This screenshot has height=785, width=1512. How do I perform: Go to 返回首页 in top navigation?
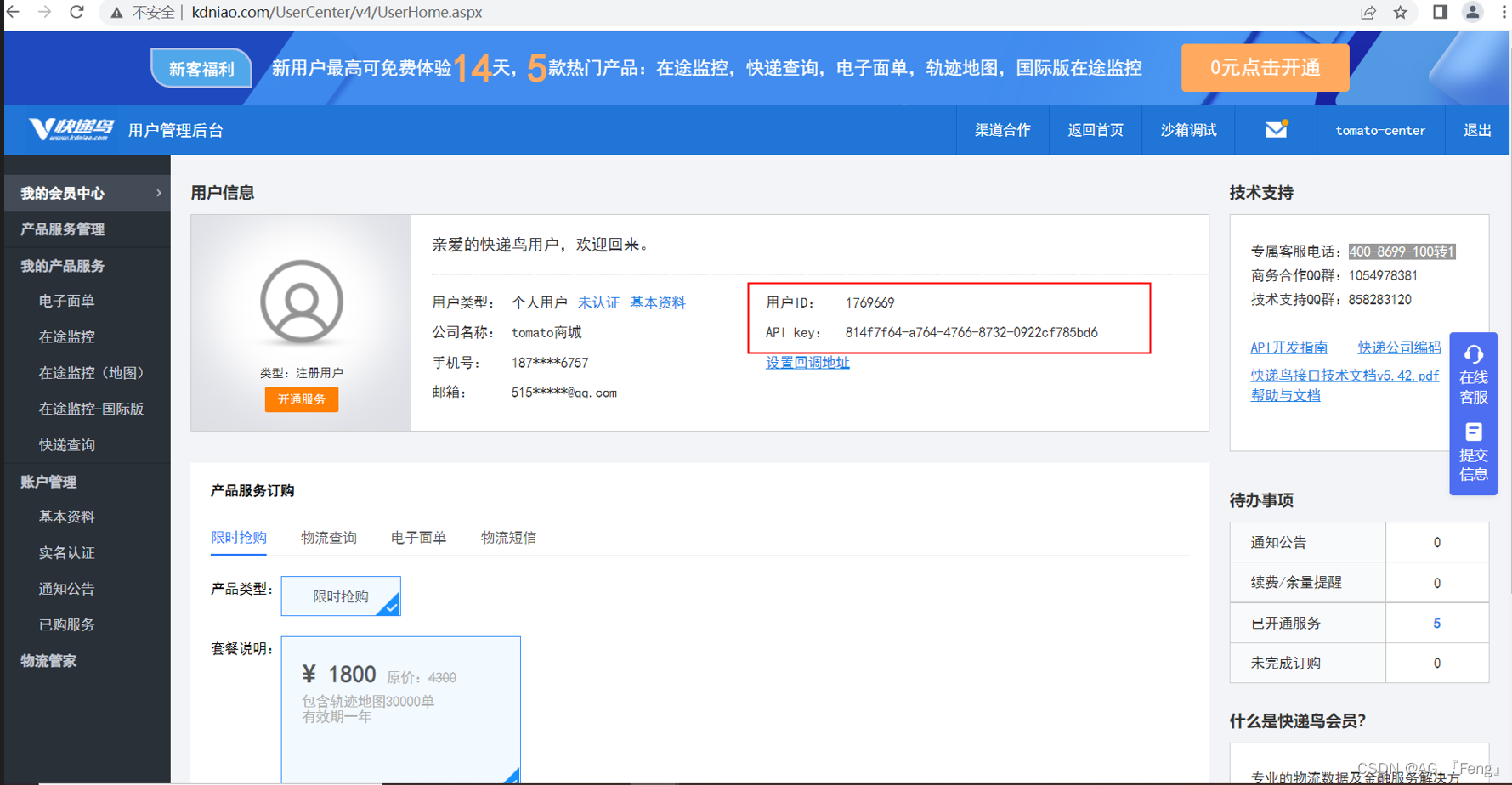point(1096,130)
